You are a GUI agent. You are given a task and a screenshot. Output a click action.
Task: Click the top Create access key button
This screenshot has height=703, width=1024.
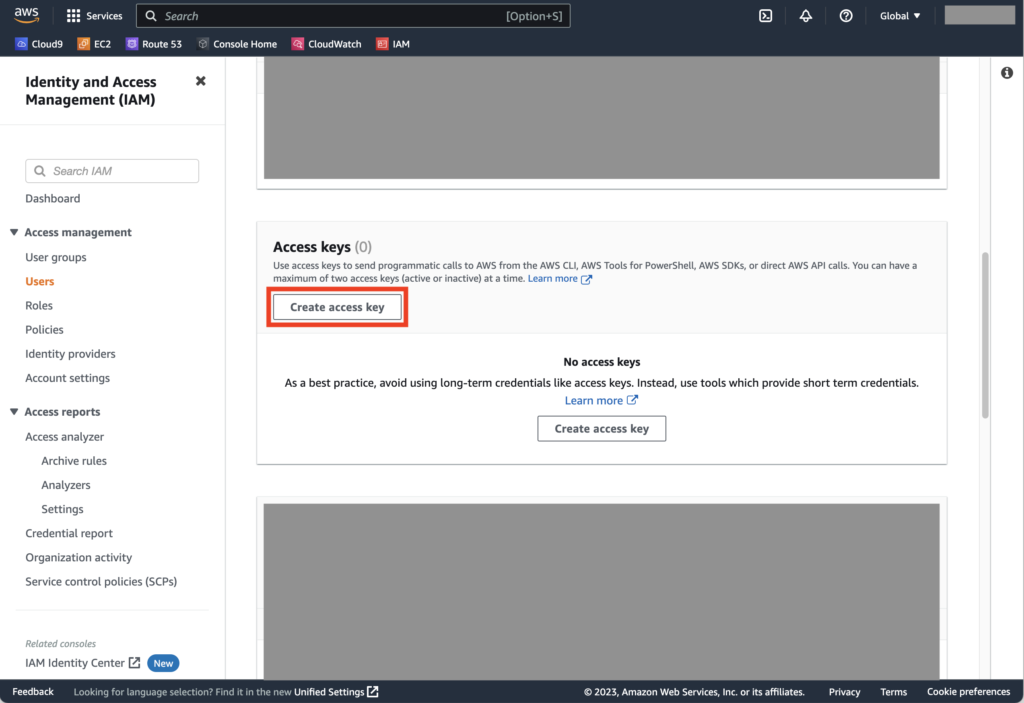338,307
